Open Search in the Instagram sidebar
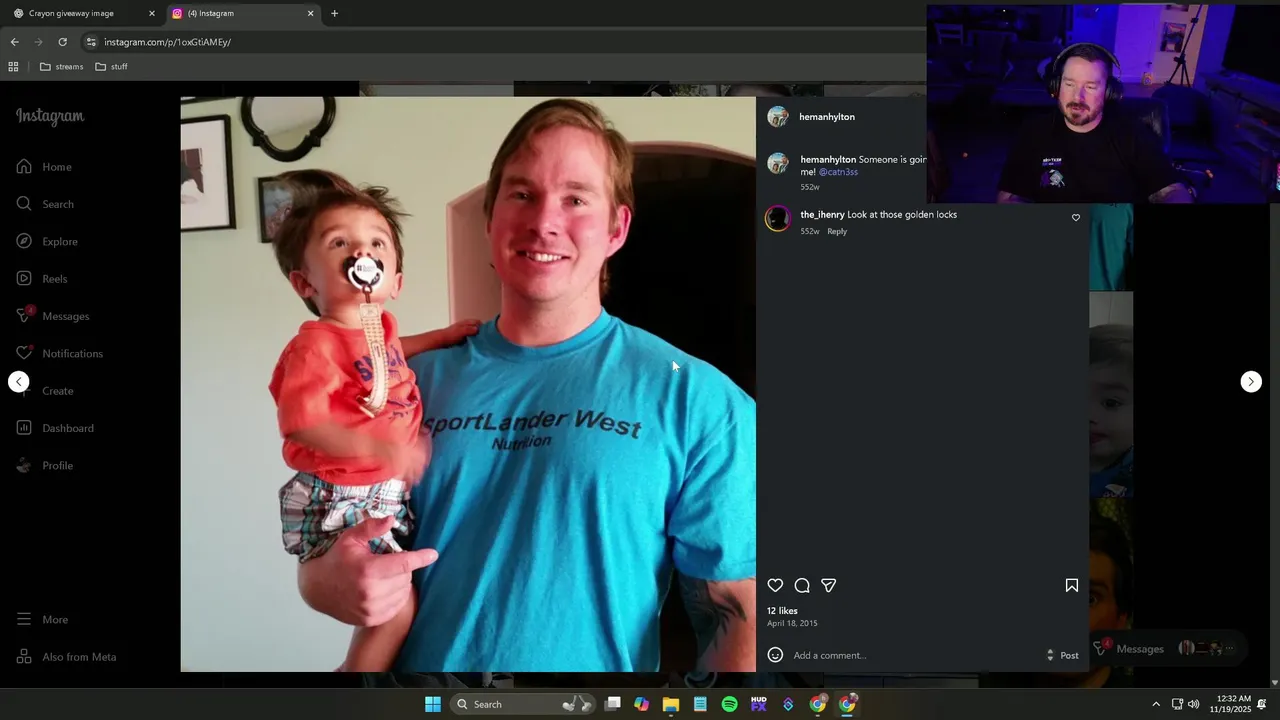Viewport: 1280px width, 720px height. point(45,204)
